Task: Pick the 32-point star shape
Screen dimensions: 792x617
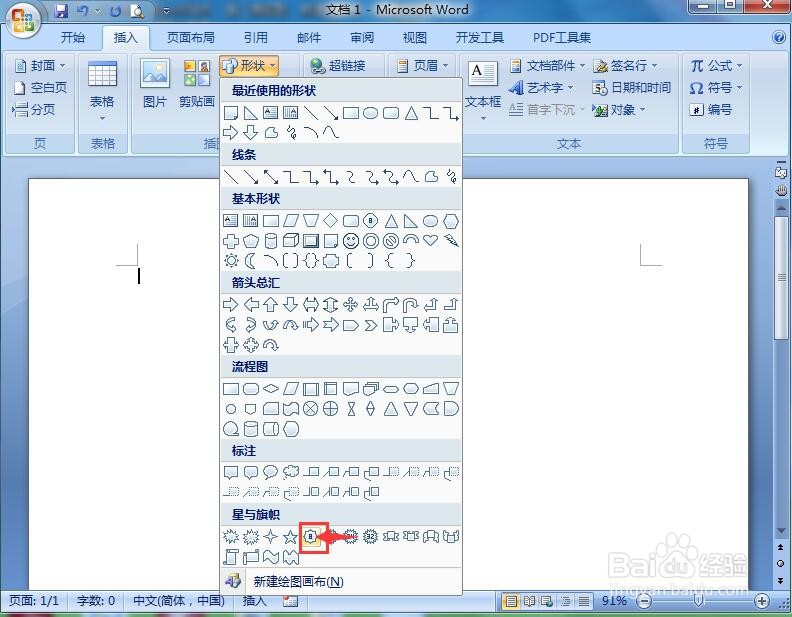Action: point(371,536)
